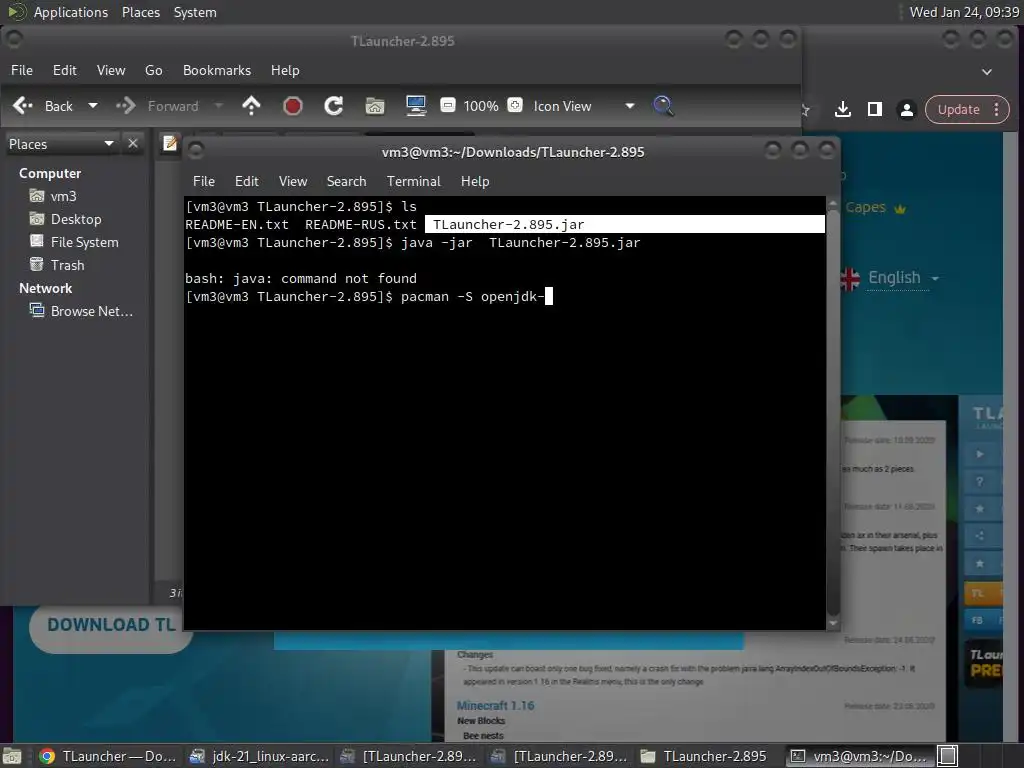Click the terminal vertical scrollbar
Viewport: 1024px width, 768px height.
point(833,413)
